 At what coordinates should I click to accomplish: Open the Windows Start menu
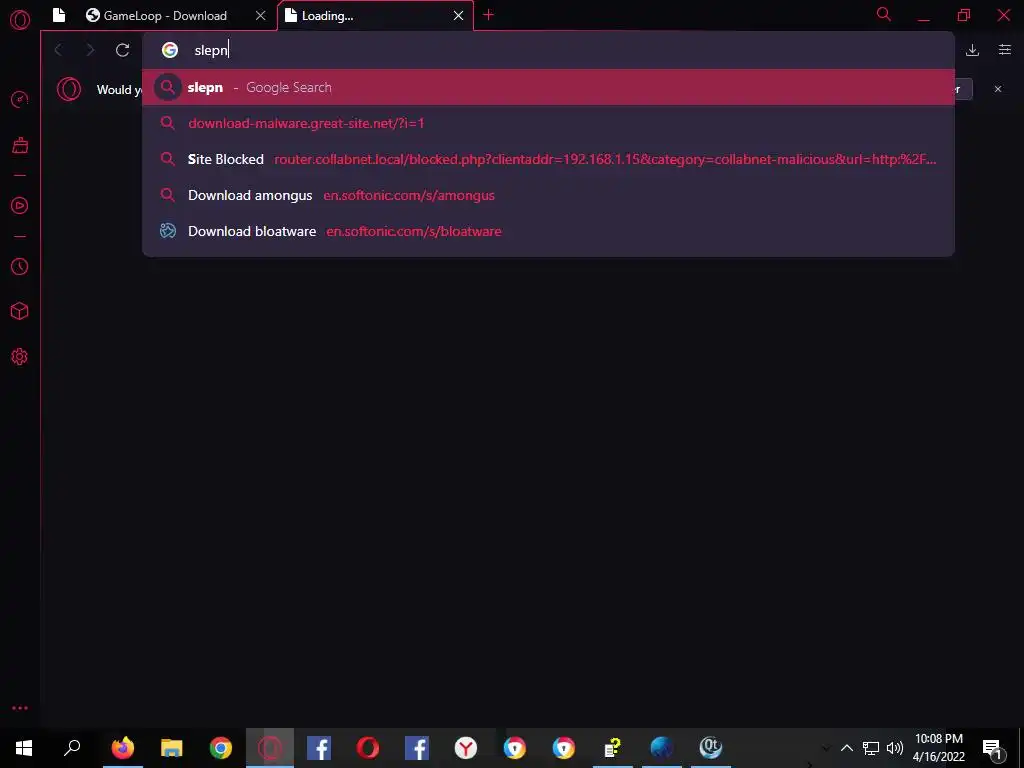[24, 748]
